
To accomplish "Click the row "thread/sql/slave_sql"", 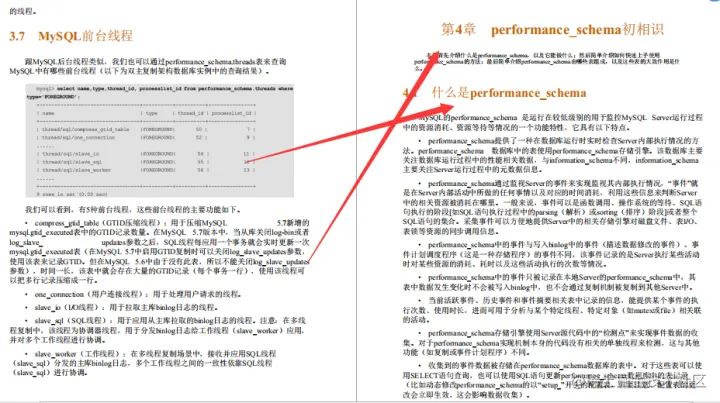I will 146,162.
